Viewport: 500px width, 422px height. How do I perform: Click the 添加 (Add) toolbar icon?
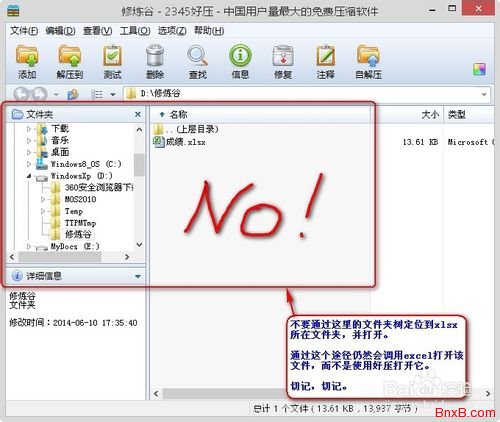(x=27, y=55)
